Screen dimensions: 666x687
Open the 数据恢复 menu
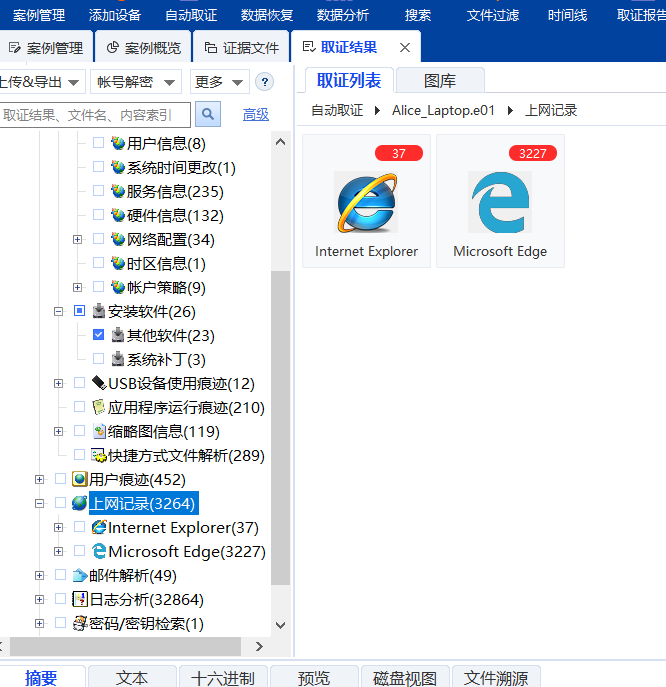pos(267,15)
